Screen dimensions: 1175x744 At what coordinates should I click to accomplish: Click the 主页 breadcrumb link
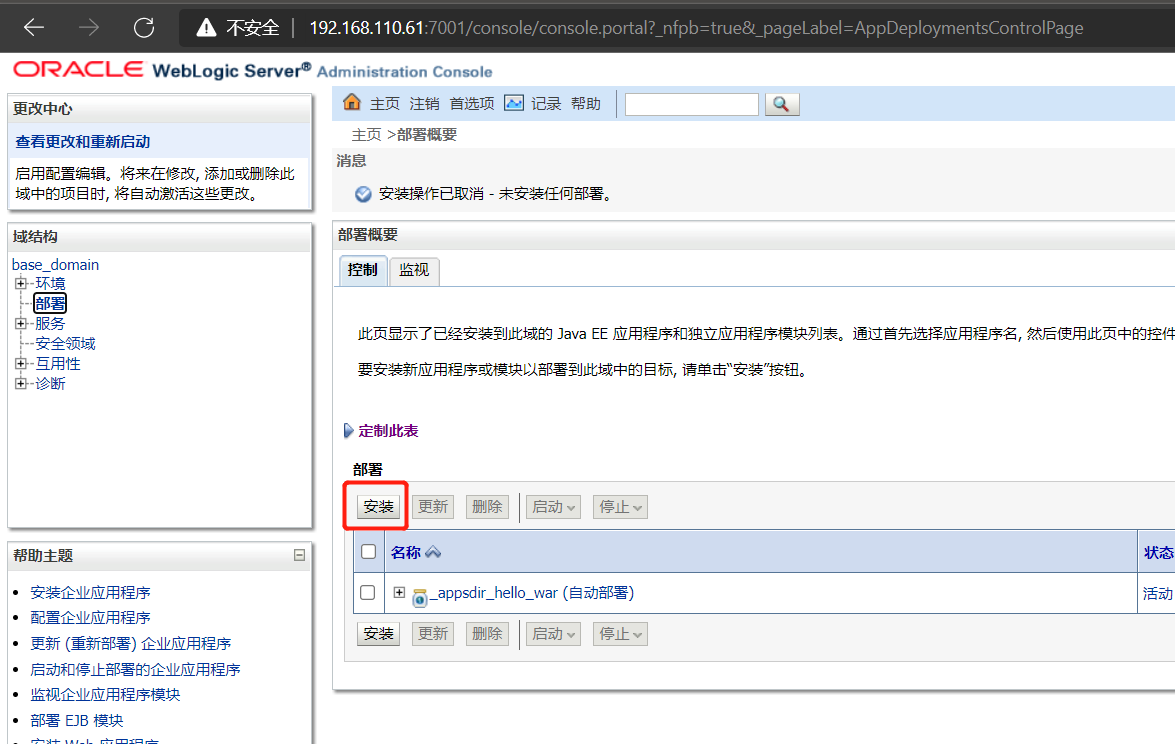click(x=366, y=135)
